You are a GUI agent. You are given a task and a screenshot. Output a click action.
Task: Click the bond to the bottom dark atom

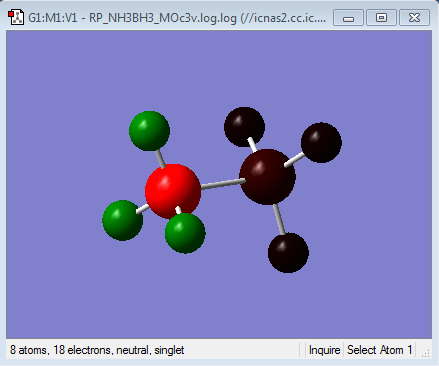(279, 219)
